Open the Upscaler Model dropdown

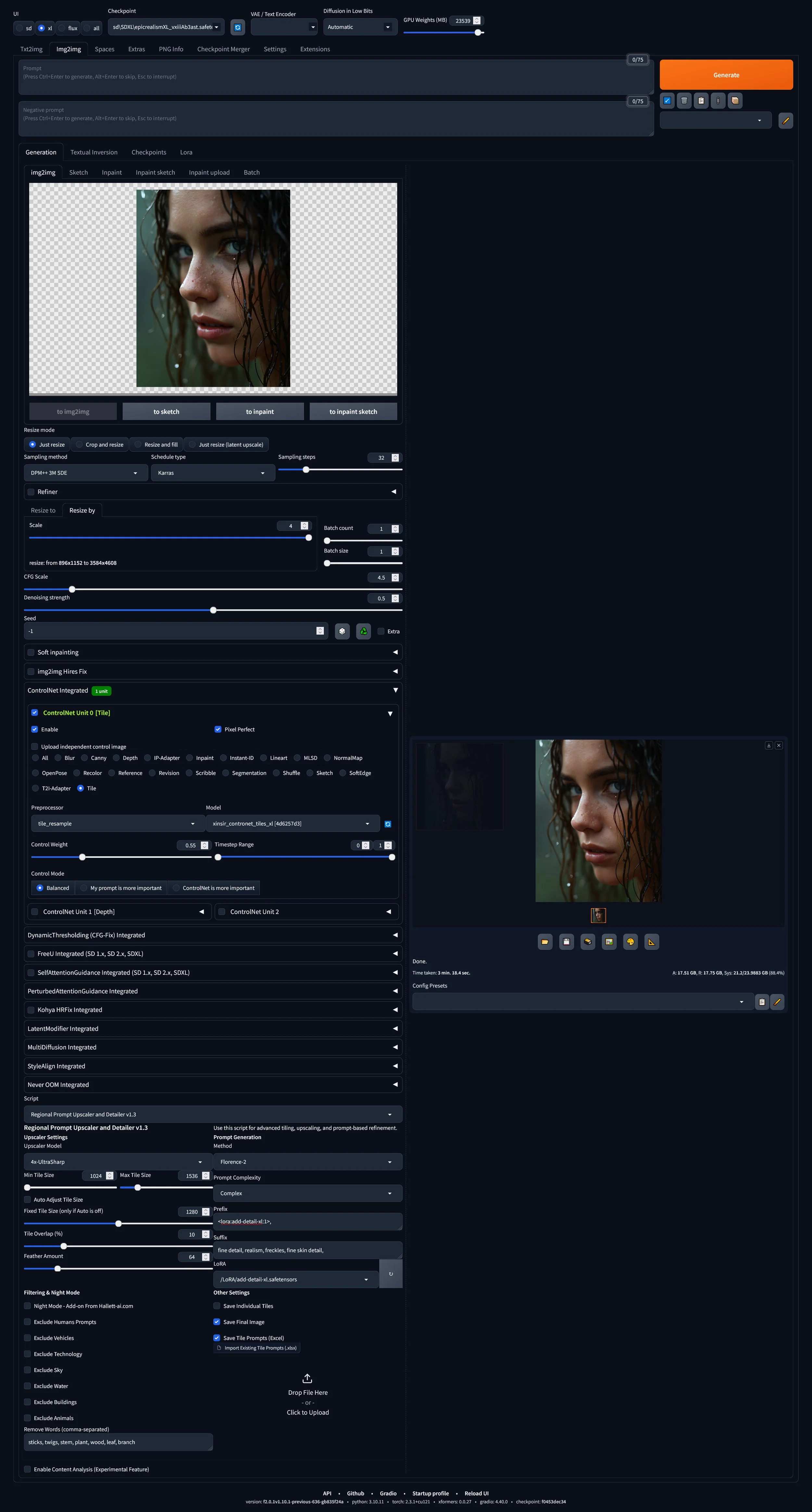click(114, 1162)
